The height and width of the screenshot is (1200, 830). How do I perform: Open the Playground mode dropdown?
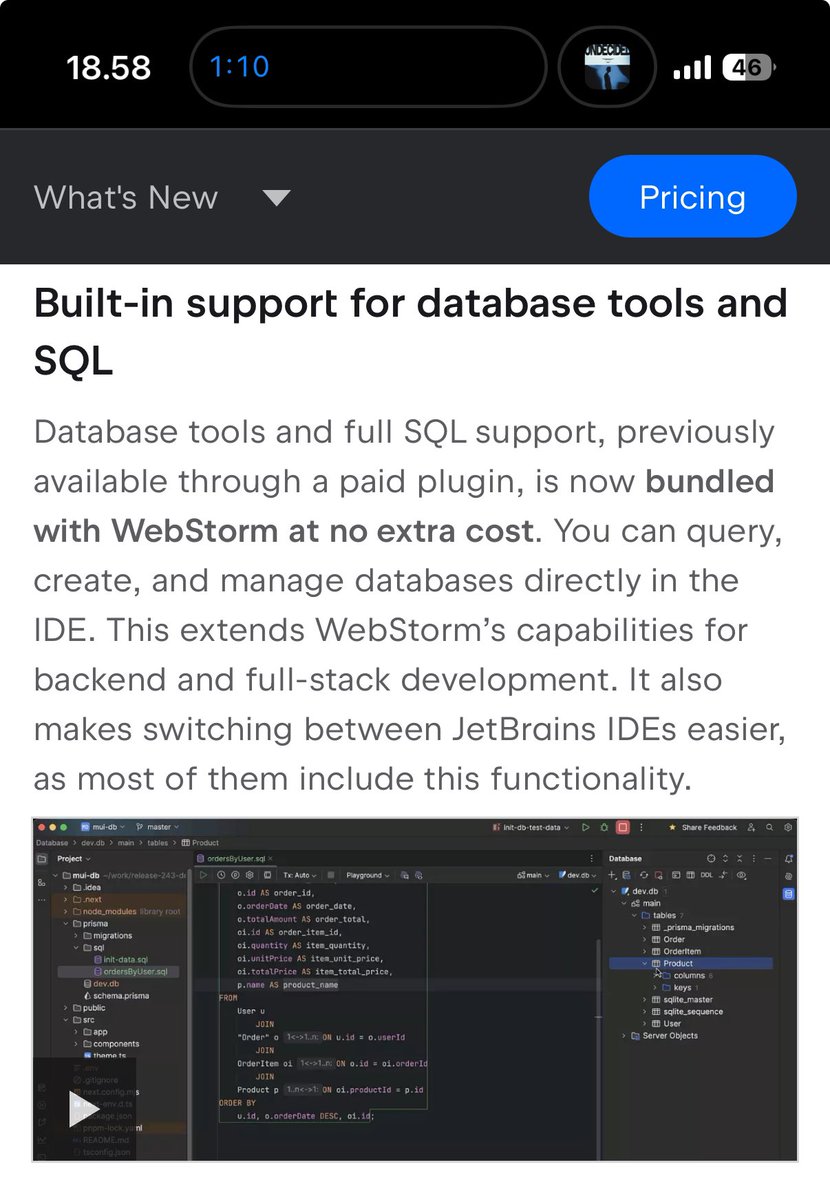tap(367, 875)
